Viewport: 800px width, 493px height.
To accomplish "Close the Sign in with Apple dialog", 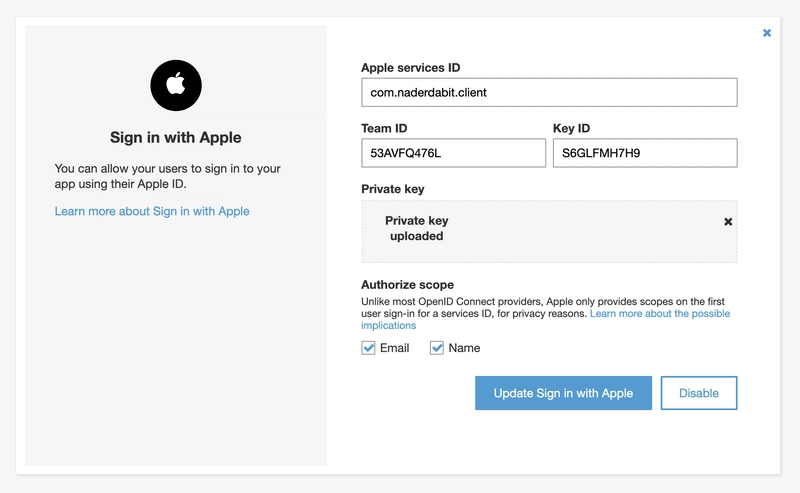I will pos(766,33).
